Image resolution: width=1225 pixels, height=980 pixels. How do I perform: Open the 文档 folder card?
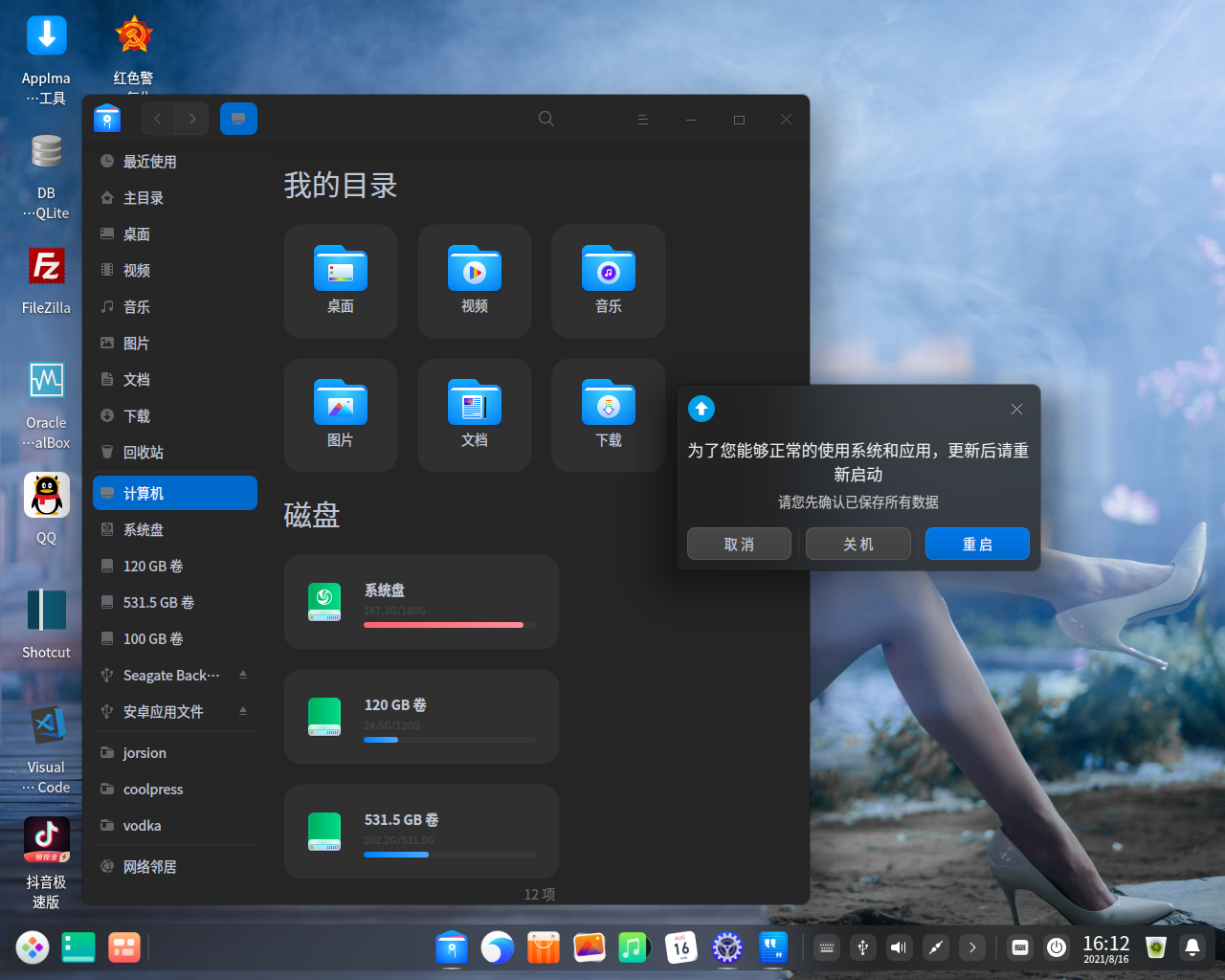coord(475,415)
